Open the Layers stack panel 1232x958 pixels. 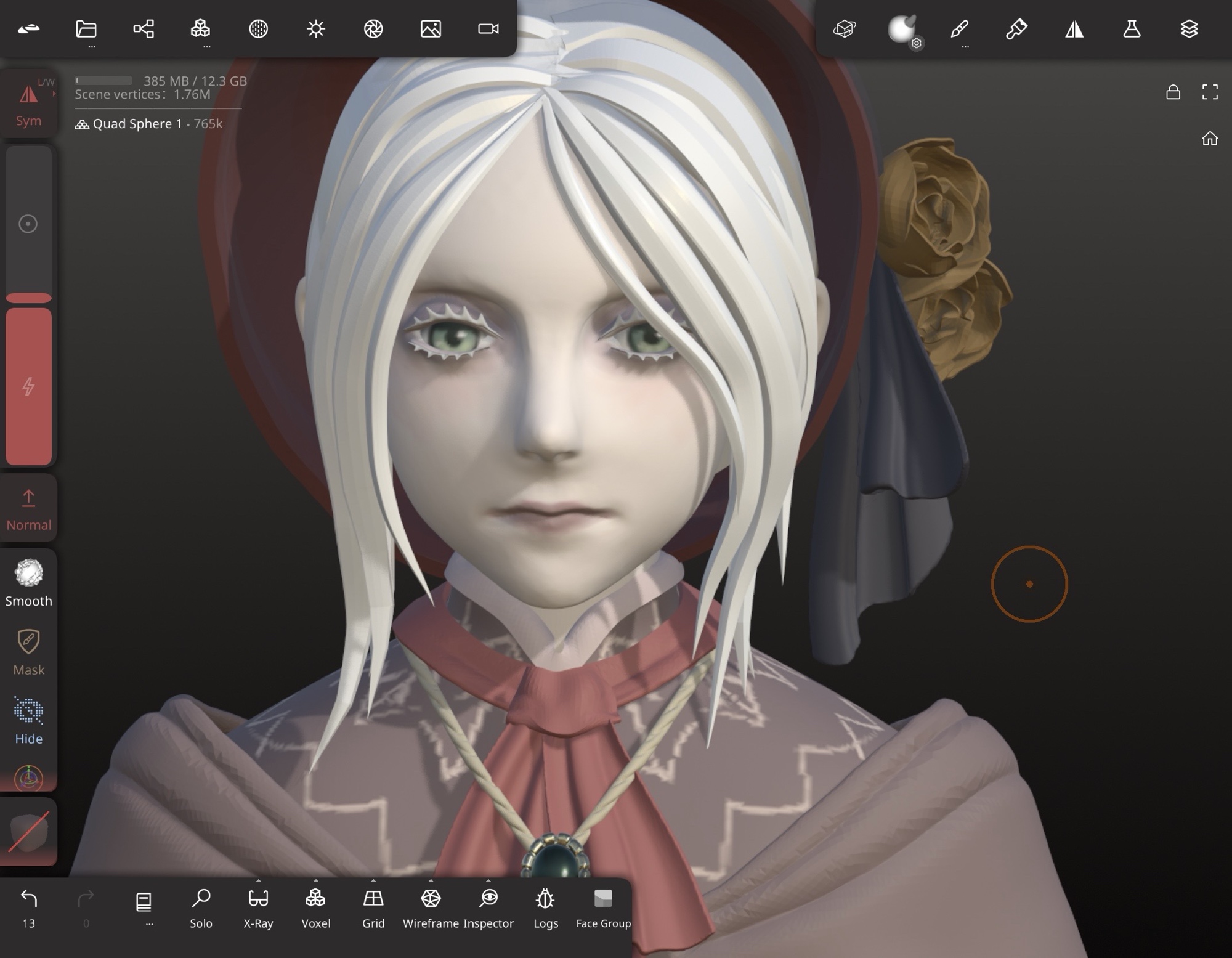click(x=1189, y=29)
